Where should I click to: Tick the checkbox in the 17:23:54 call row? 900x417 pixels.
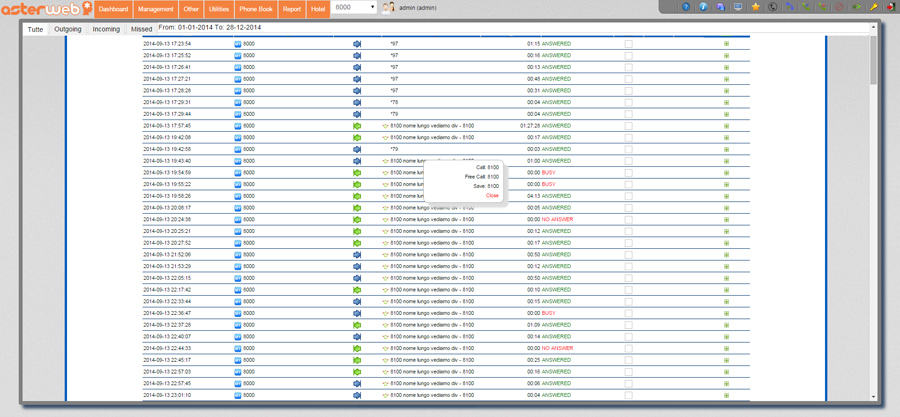coord(629,44)
